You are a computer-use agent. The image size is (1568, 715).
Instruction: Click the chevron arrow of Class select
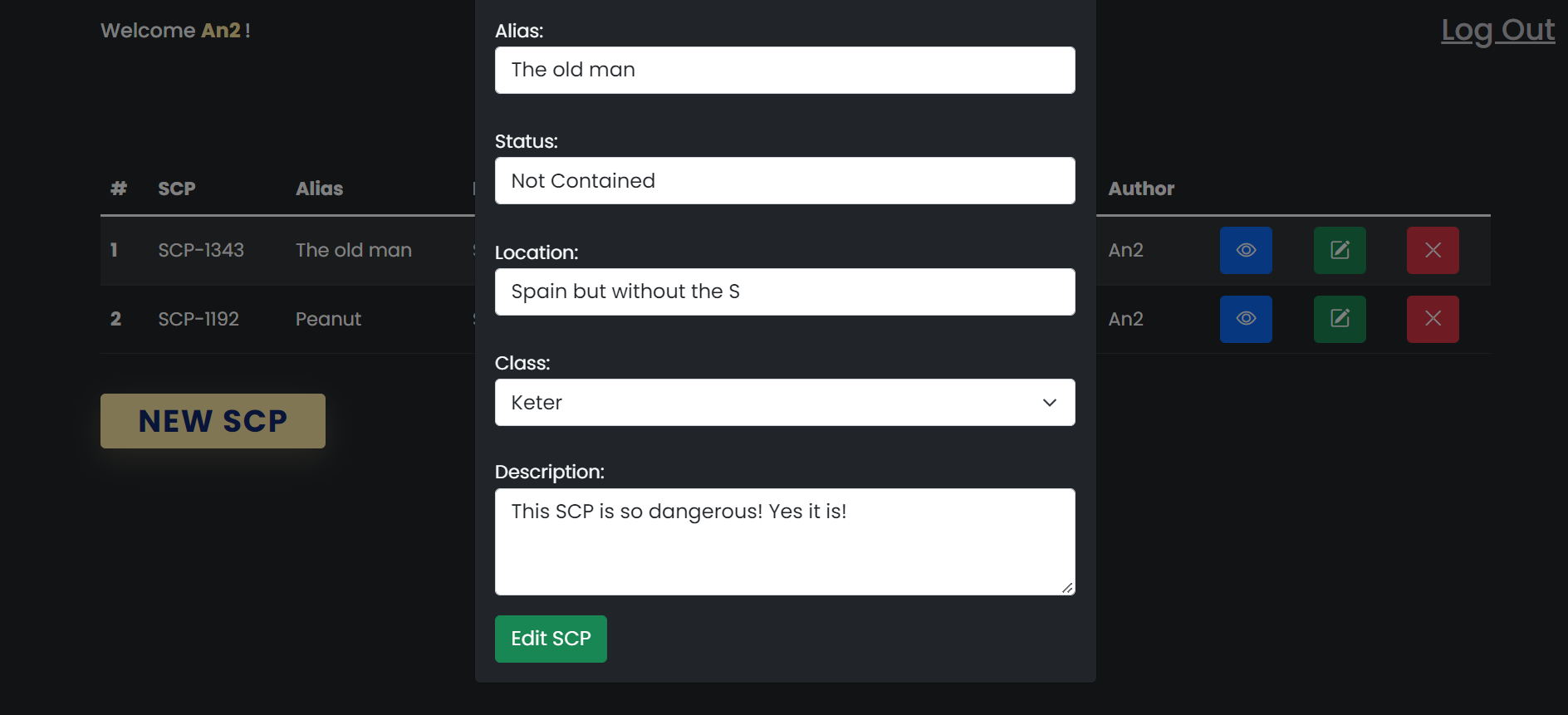click(x=1050, y=403)
